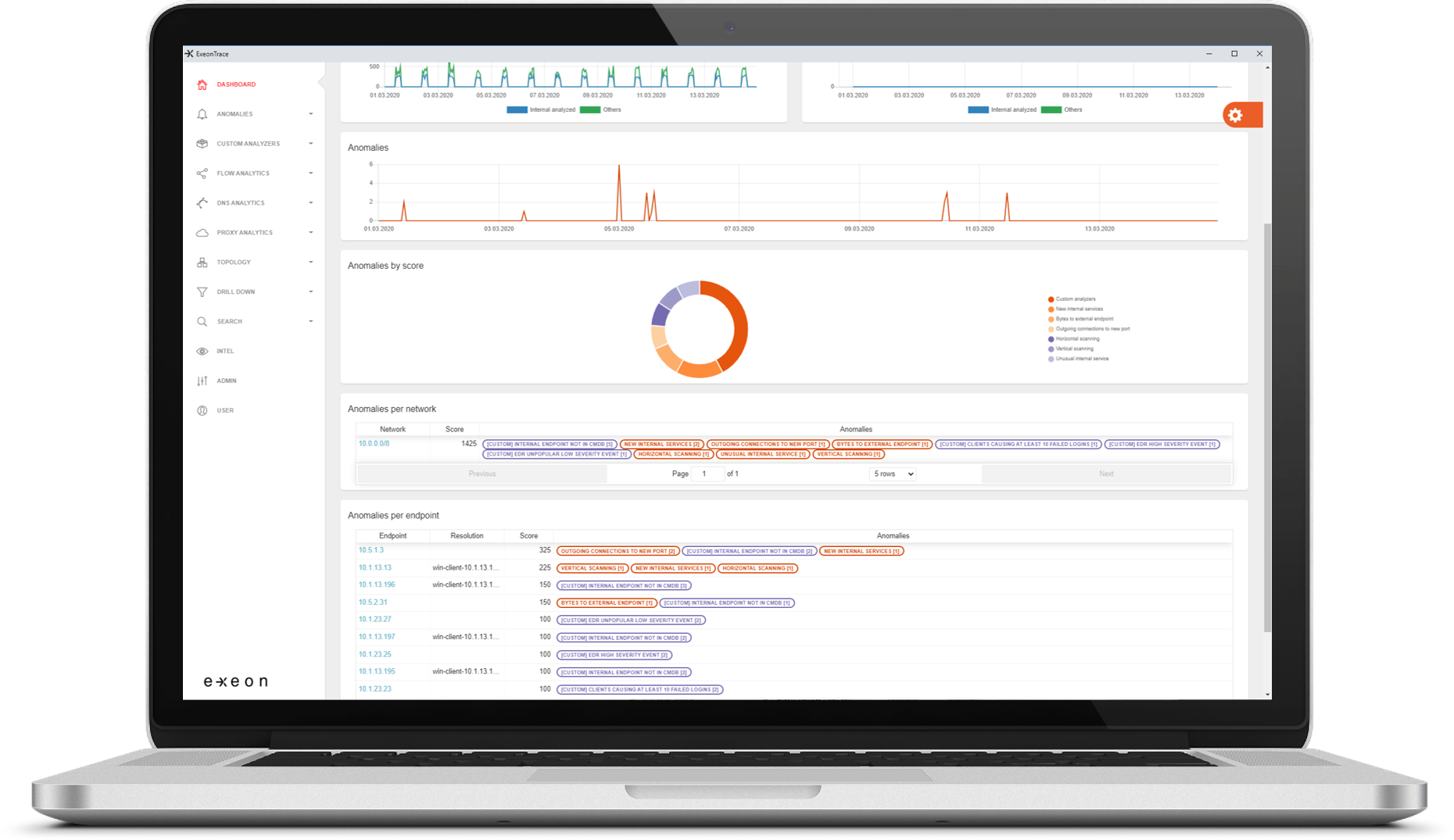Click the Admin sliders icon
The width and height of the screenshot is (1454, 840).
click(202, 381)
